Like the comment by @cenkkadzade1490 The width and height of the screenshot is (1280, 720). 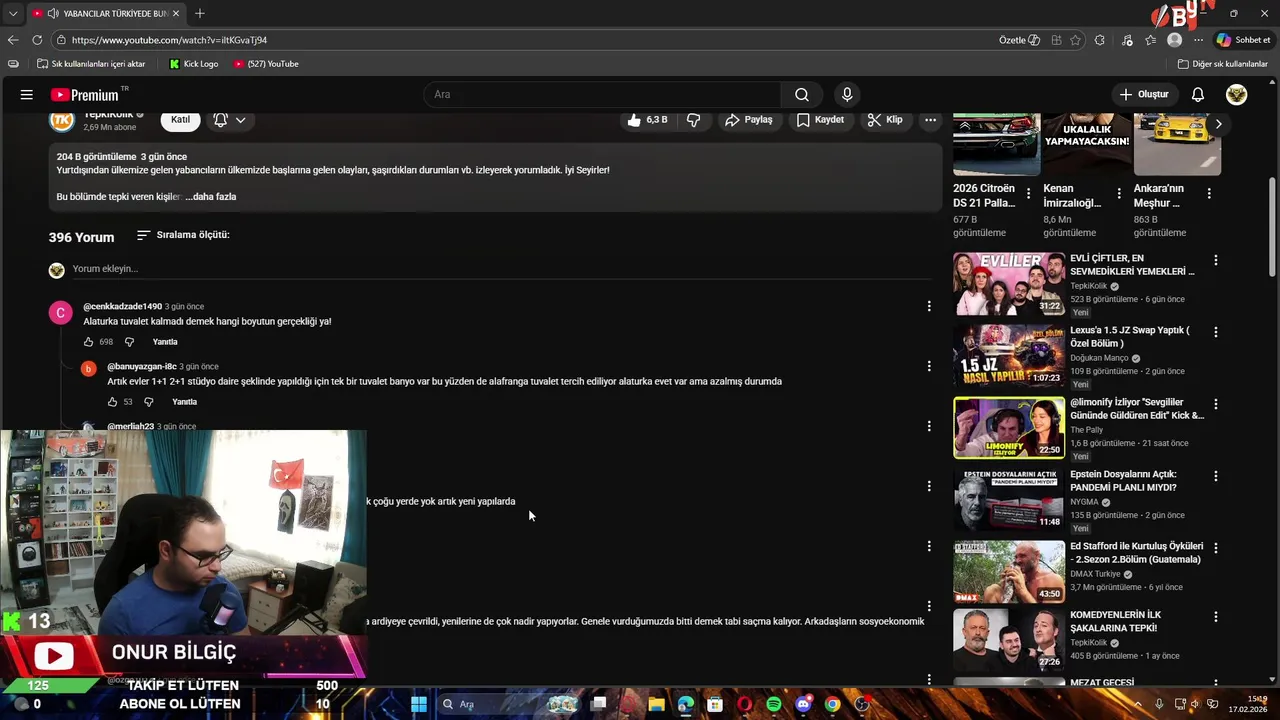point(89,342)
